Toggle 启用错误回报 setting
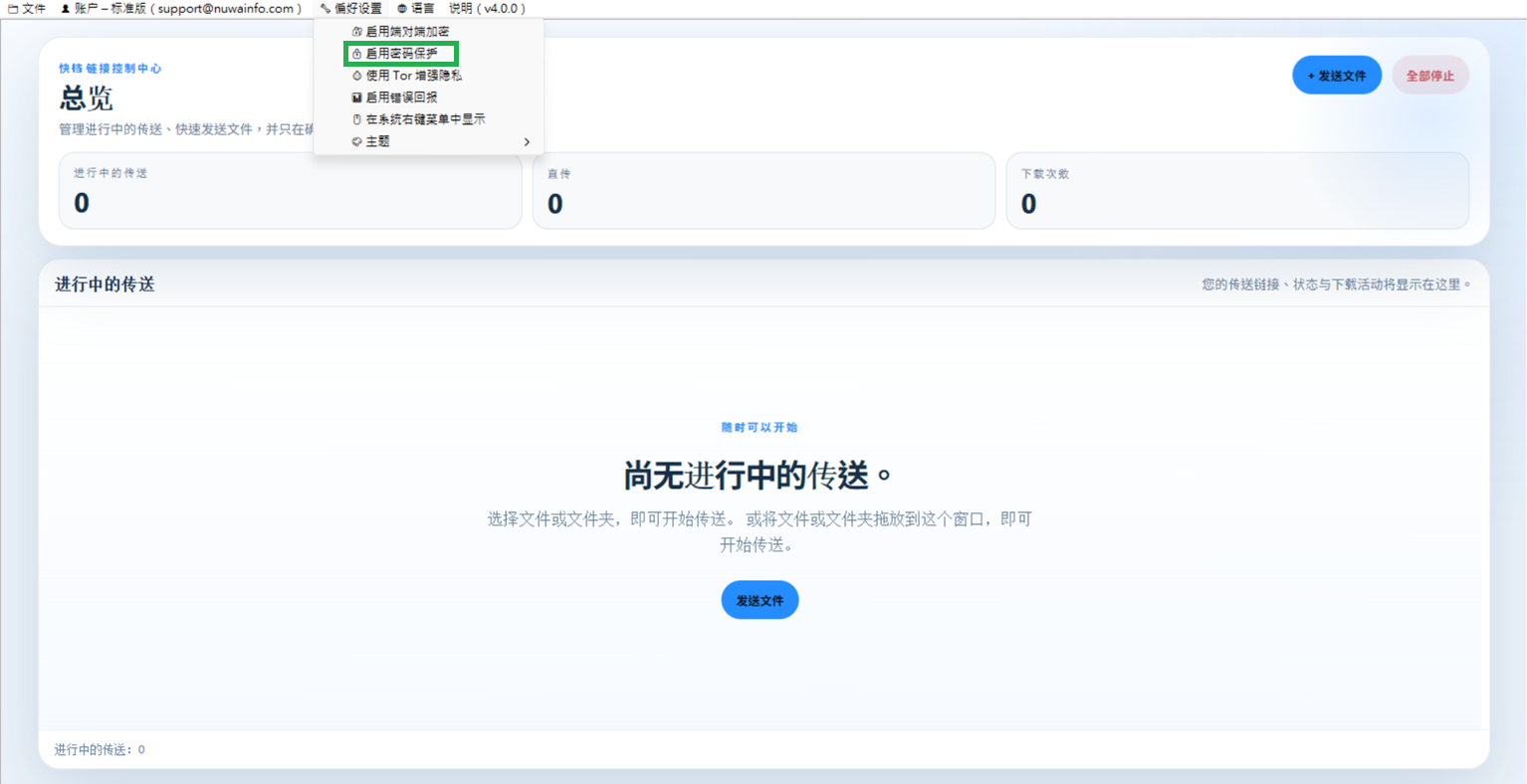This screenshot has height=784, width=1527. (428, 98)
